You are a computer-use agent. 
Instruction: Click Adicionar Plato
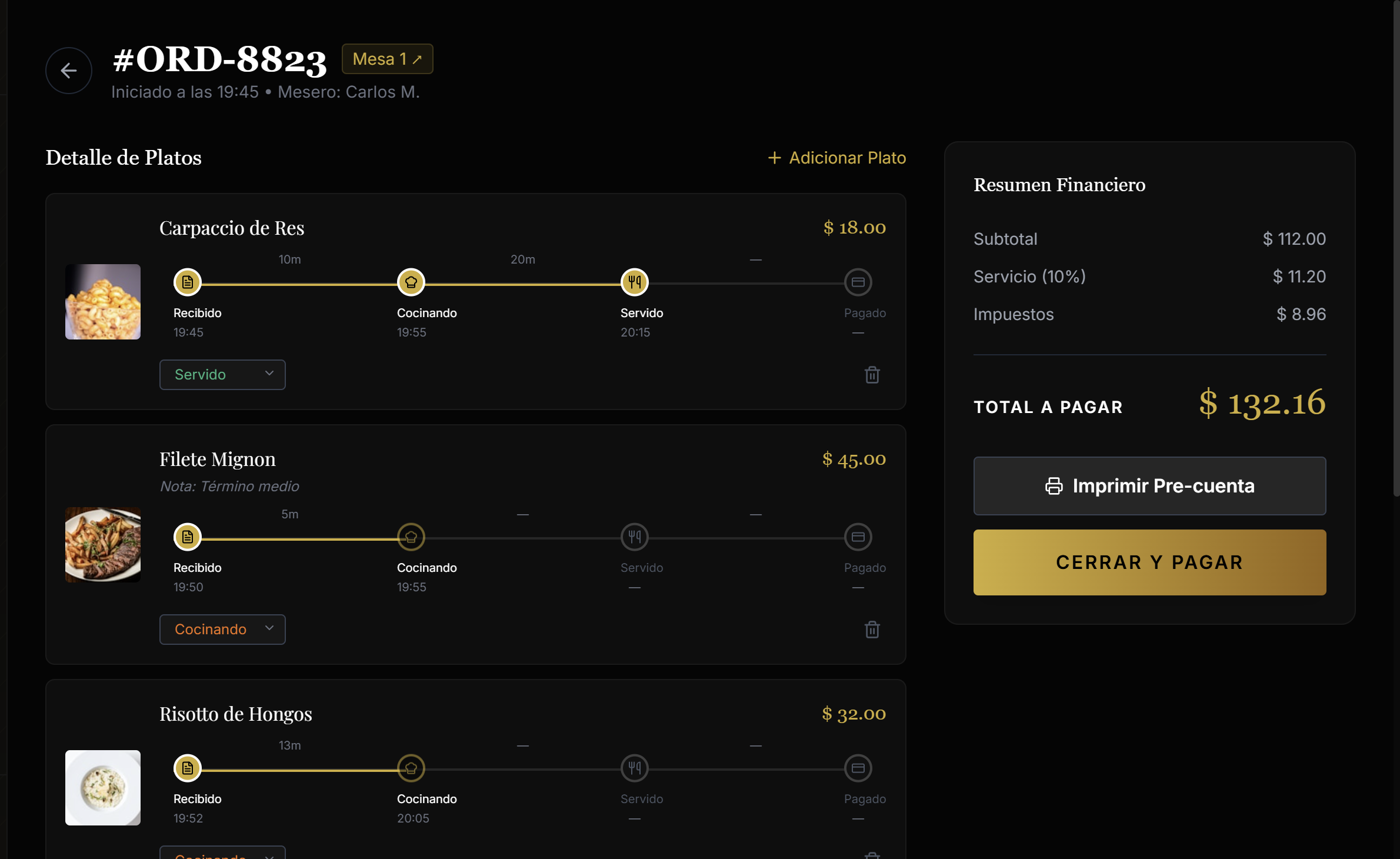[x=836, y=158]
